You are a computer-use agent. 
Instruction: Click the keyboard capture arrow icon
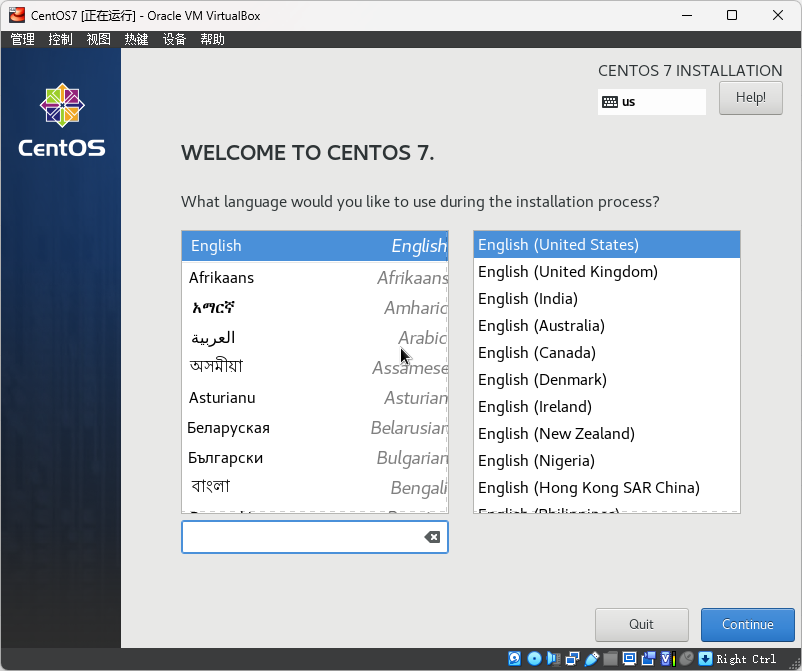click(705, 659)
